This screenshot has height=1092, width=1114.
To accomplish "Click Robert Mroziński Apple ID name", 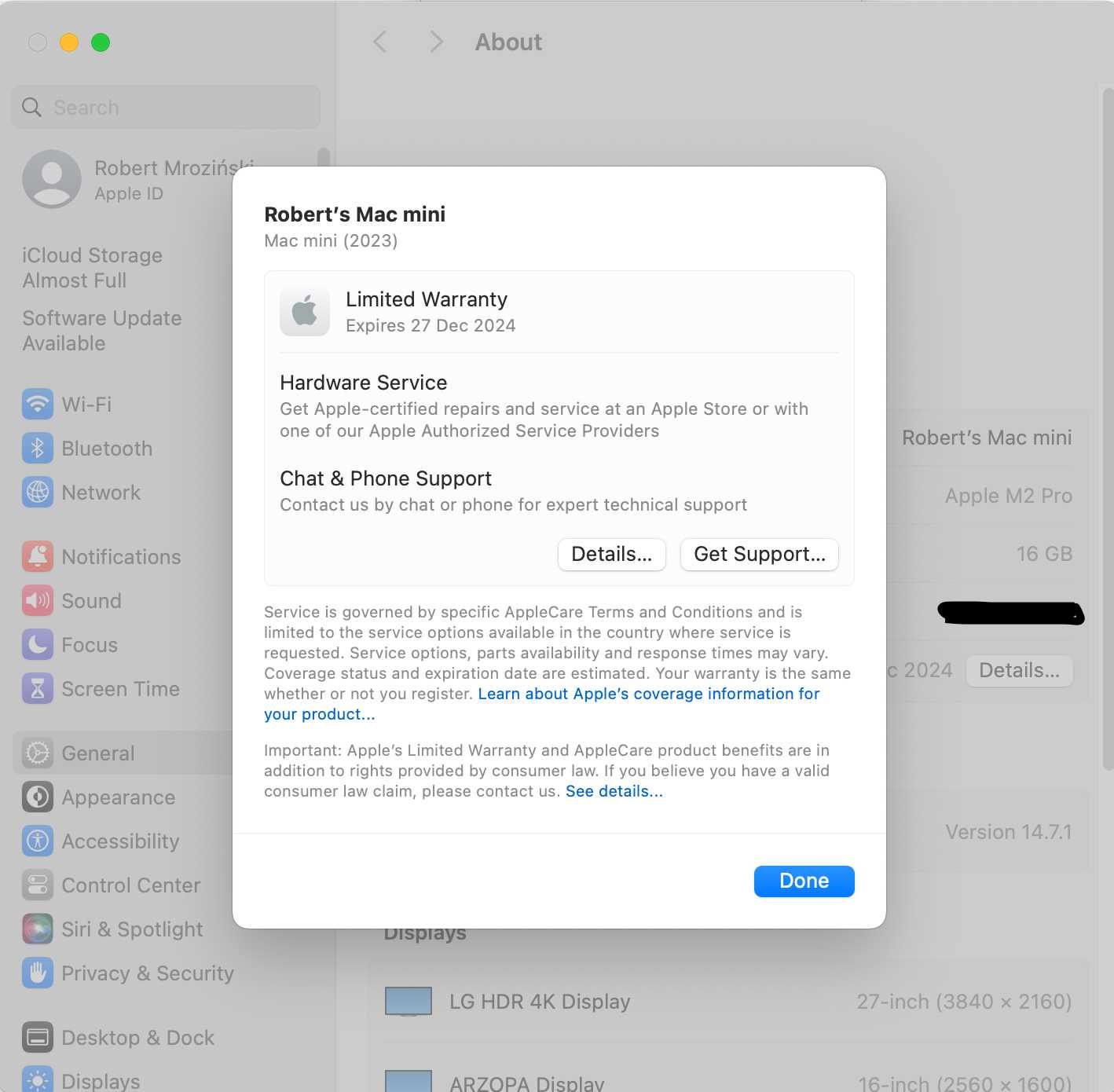I will [x=174, y=168].
